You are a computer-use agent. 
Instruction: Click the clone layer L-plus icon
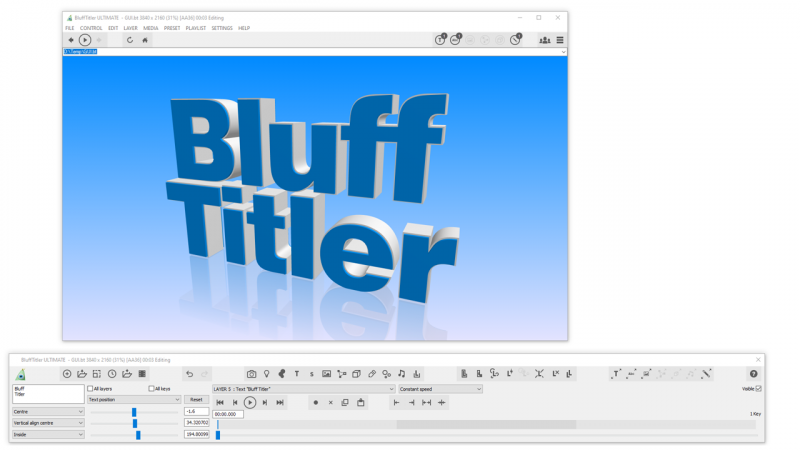point(510,373)
